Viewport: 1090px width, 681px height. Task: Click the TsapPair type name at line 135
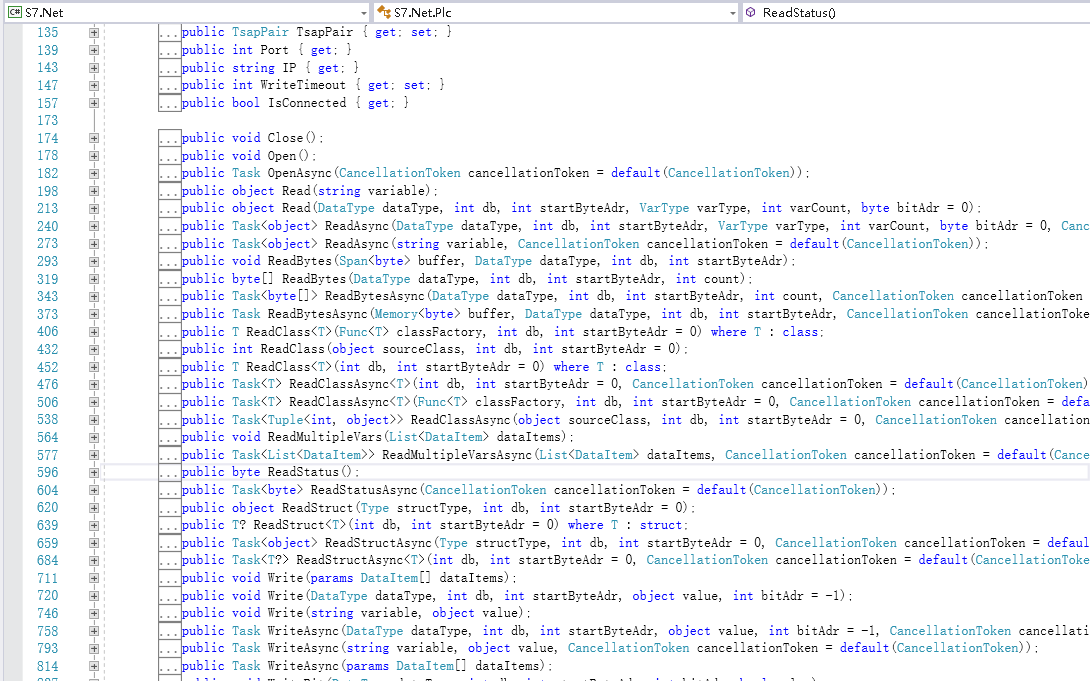tap(260, 32)
